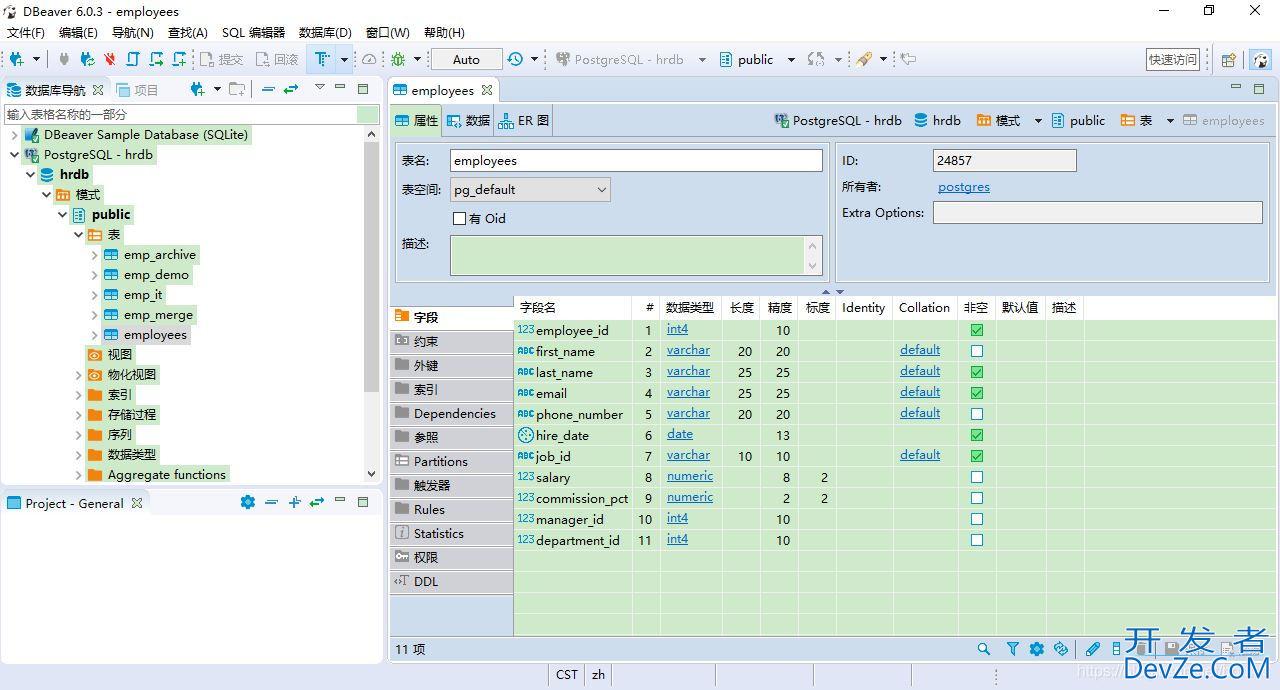Open the transaction mode toggle icon
Image resolution: width=1280 pixels, height=690 pixels.
tap(322, 59)
